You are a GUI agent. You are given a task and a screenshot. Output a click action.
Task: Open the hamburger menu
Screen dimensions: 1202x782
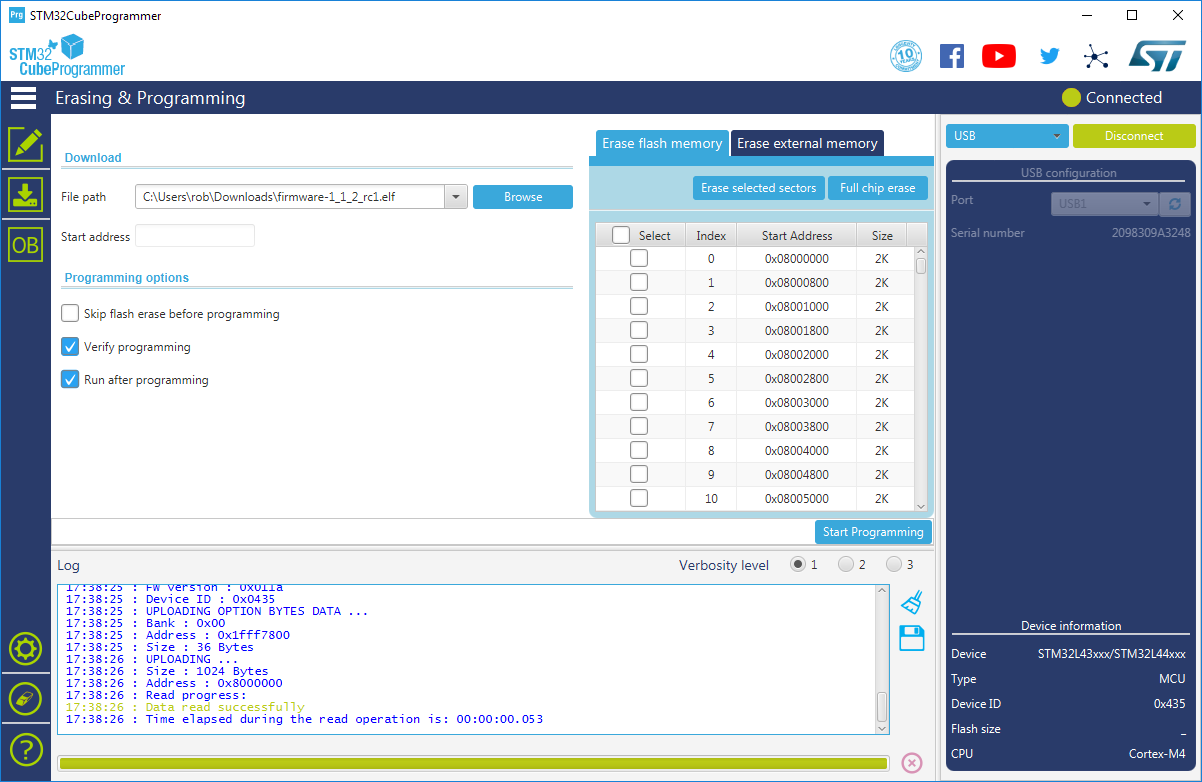click(x=23, y=98)
